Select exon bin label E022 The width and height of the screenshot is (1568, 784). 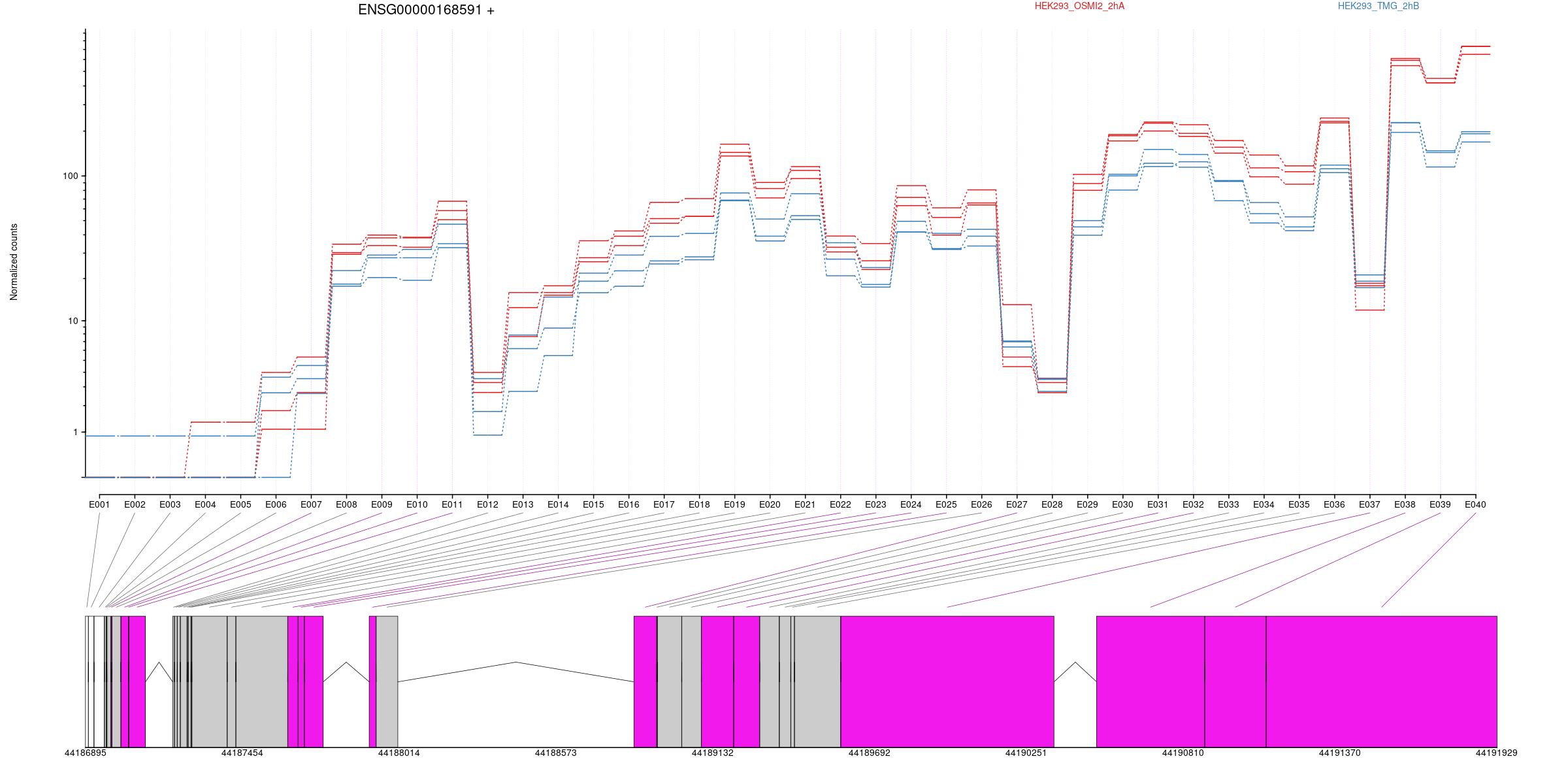[840, 504]
